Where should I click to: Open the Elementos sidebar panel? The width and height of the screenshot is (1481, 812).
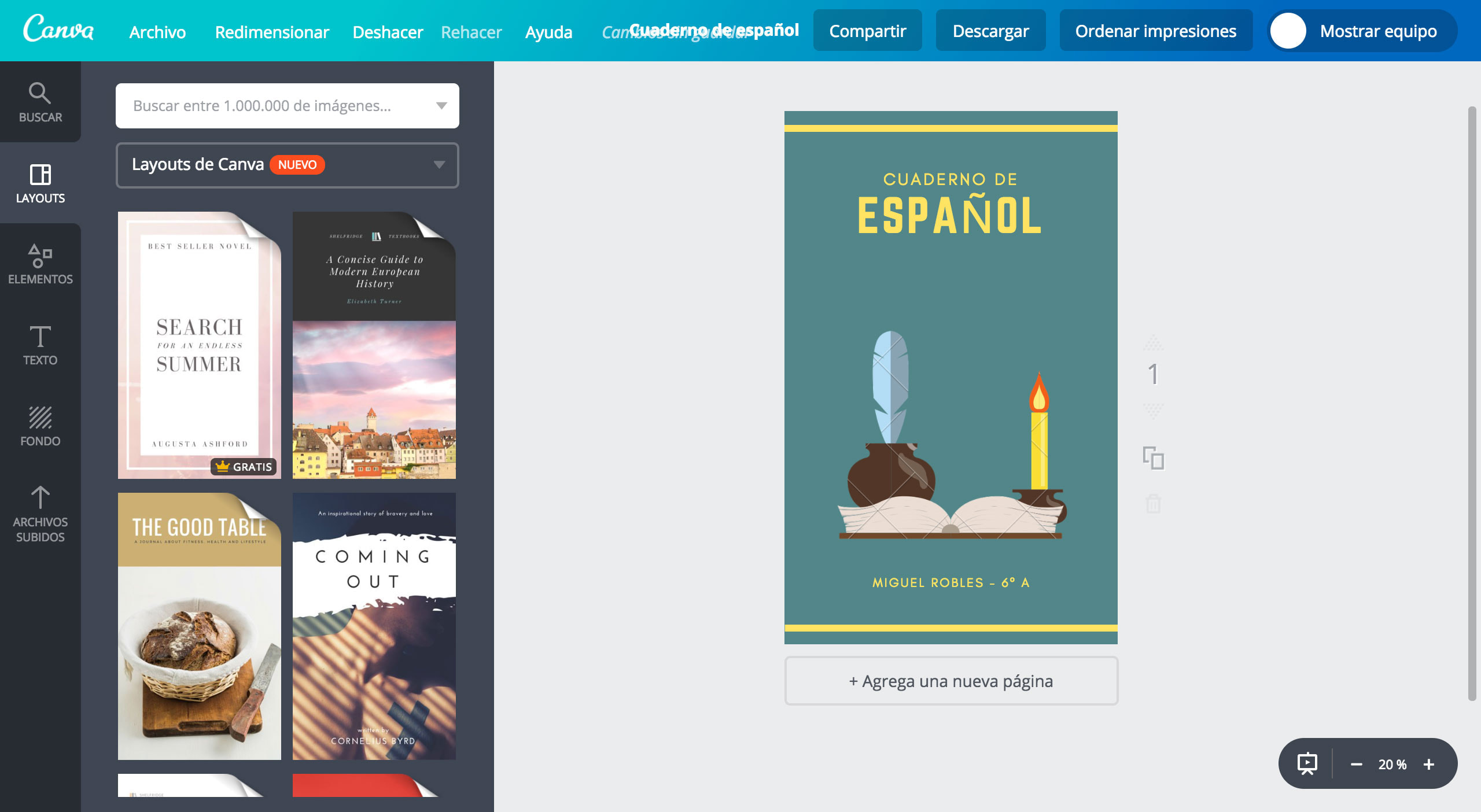coord(40,264)
